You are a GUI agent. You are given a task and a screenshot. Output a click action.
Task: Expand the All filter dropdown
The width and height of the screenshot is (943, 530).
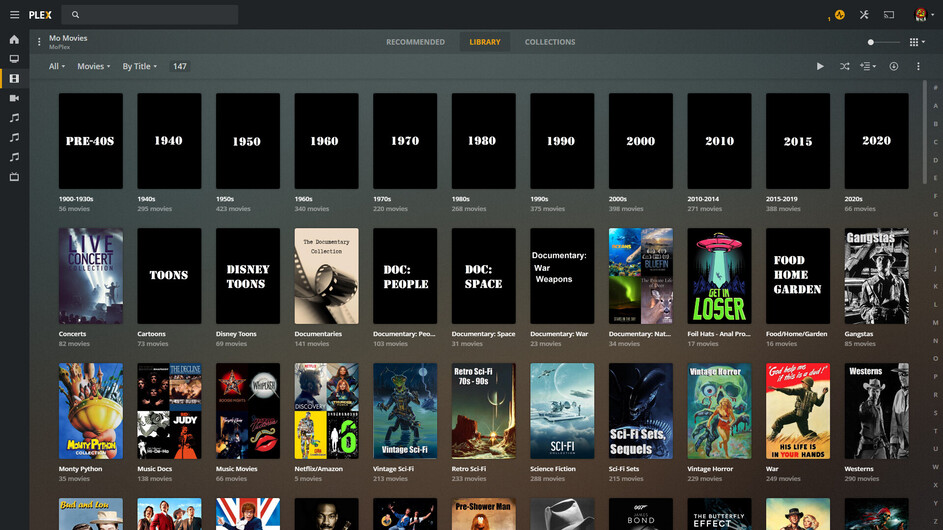pos(57,66)
